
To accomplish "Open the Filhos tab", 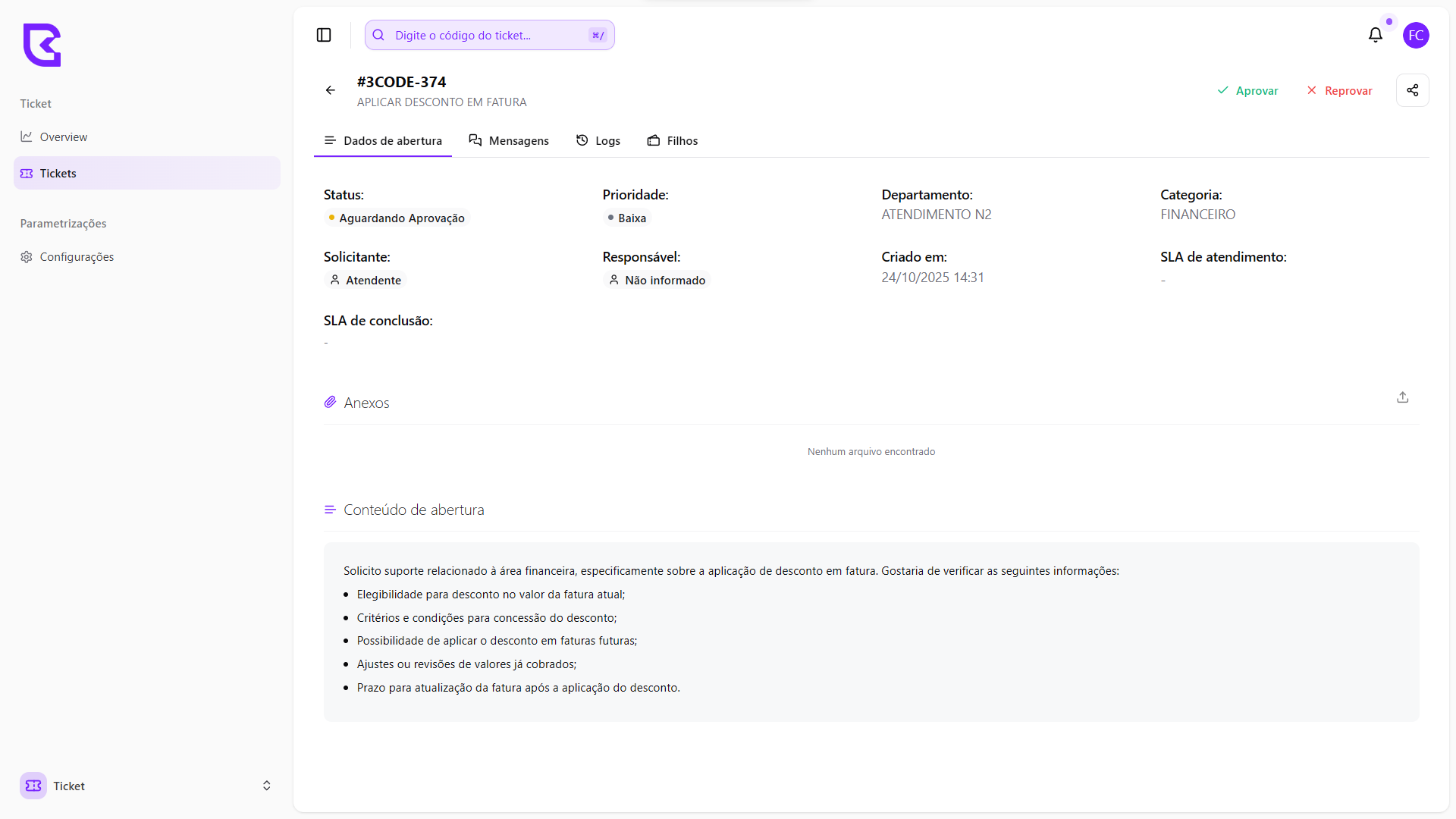I will pyautogui.click(x=672, y=141).
